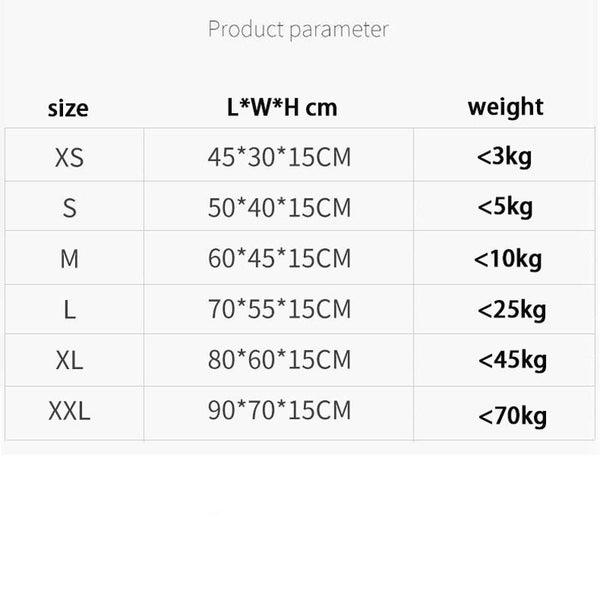The width and height of the screenshot is (600, 600).
Task: Select the M size cell
Action: pos(69,259)
